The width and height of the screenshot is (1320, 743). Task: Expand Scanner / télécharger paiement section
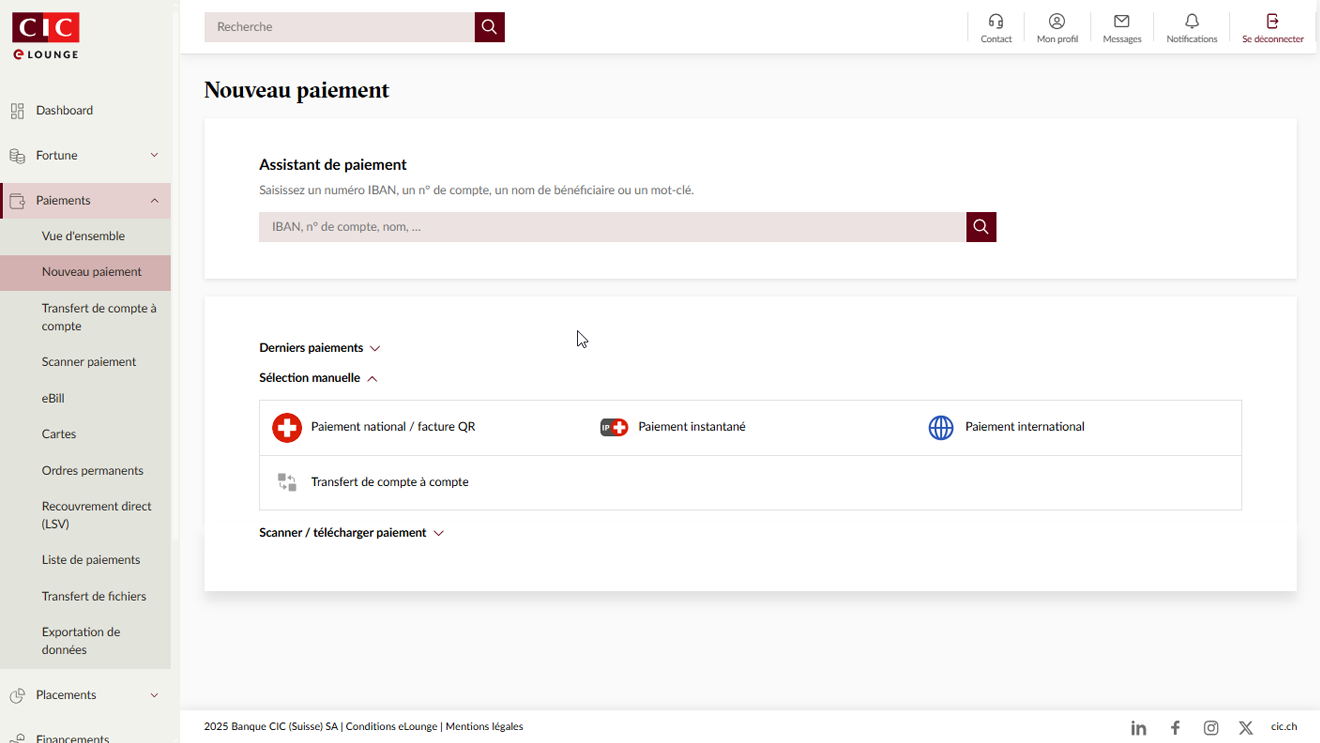tap(350, 533)
